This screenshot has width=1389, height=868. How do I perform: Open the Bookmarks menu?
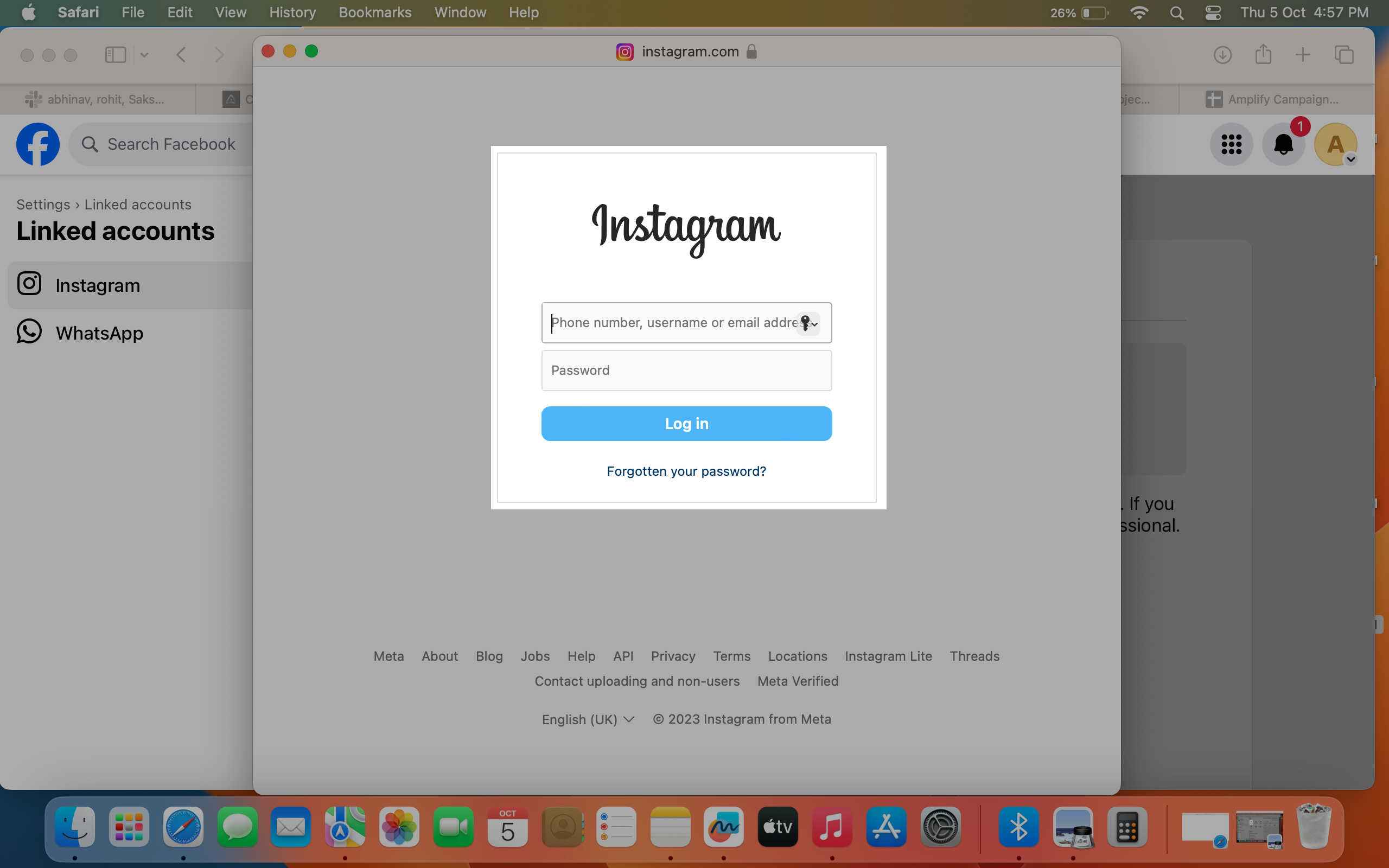(x=375, y=12)
